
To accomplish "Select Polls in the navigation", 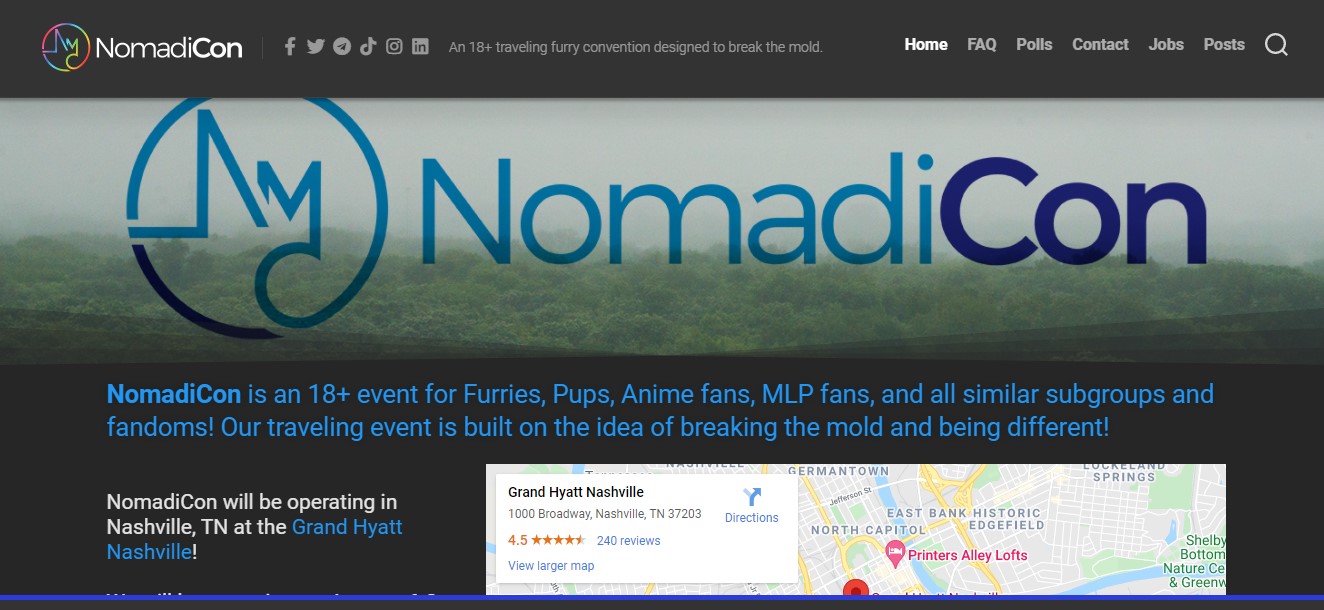I will 1034,45.
